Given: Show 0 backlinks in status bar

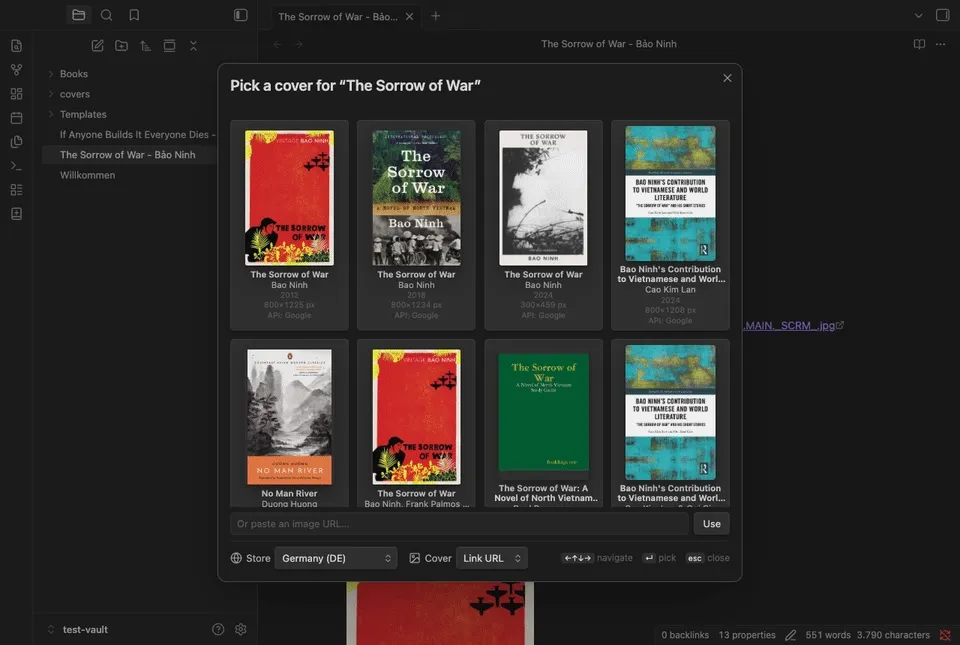Looking at the screenshot, I should 684,635.
